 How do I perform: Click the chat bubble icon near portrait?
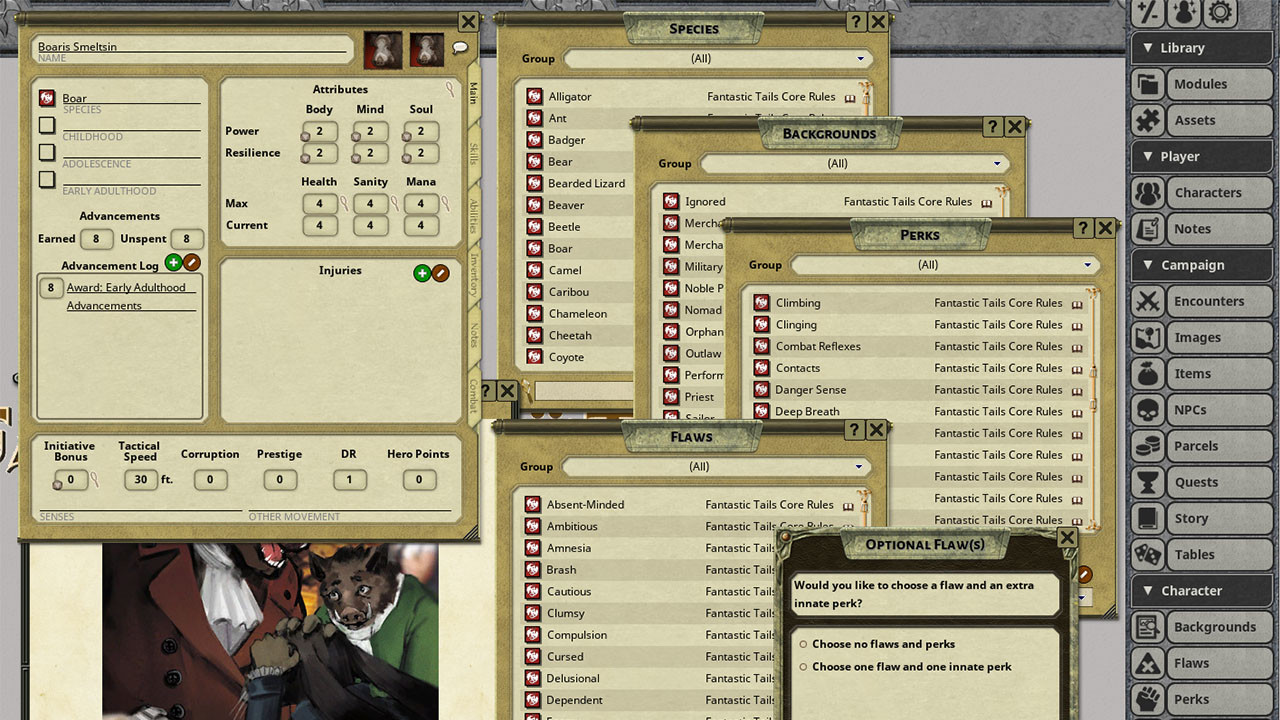click(460, 47)
